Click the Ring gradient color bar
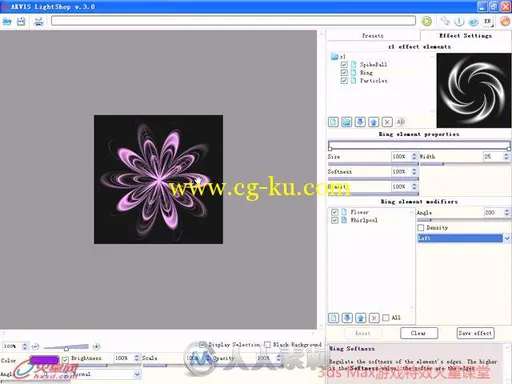Screen dimensions: 512x384 [x=419, y=145]
